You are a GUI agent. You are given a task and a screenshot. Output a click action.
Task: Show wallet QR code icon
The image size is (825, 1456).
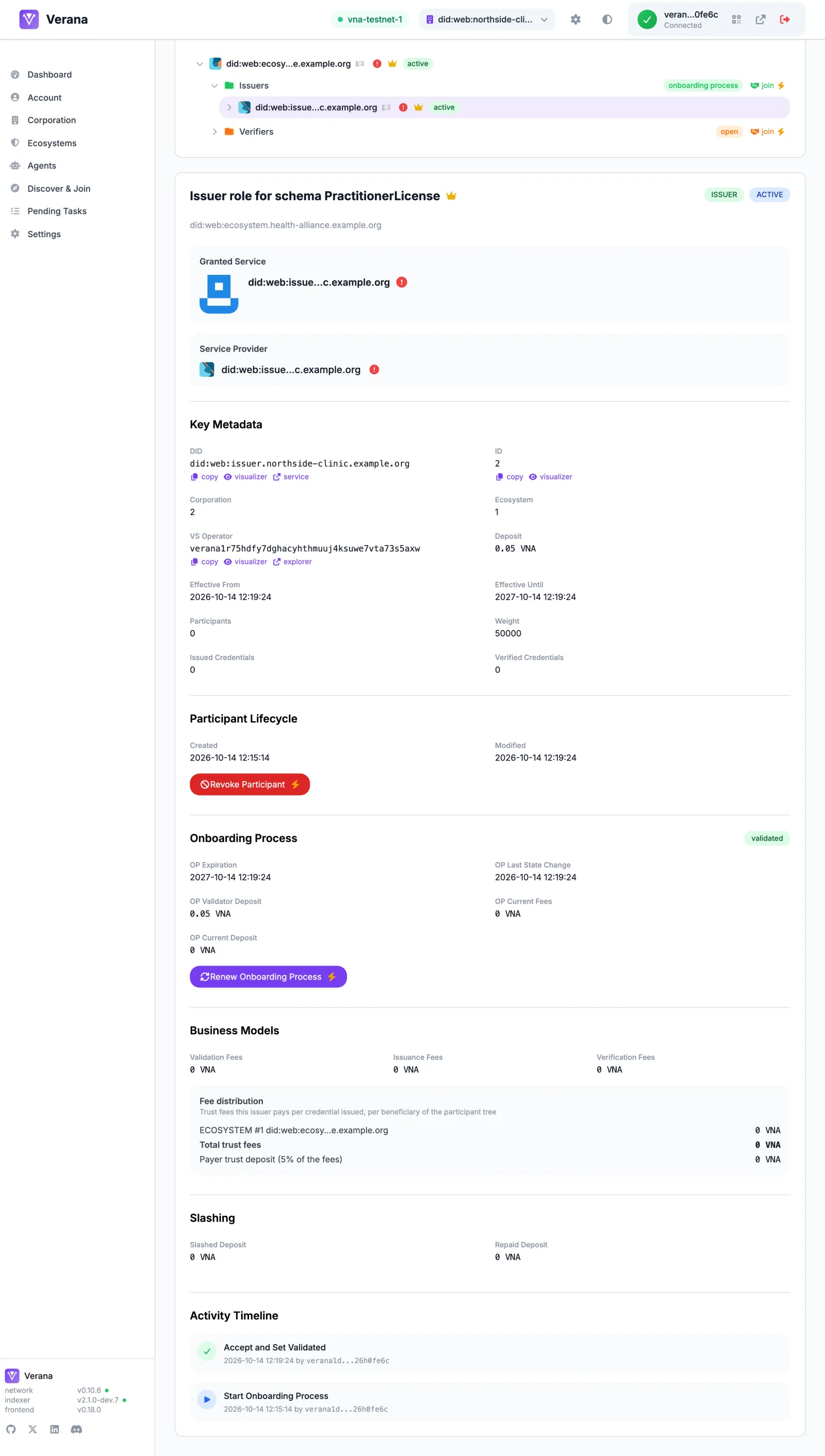coord(736,19)
